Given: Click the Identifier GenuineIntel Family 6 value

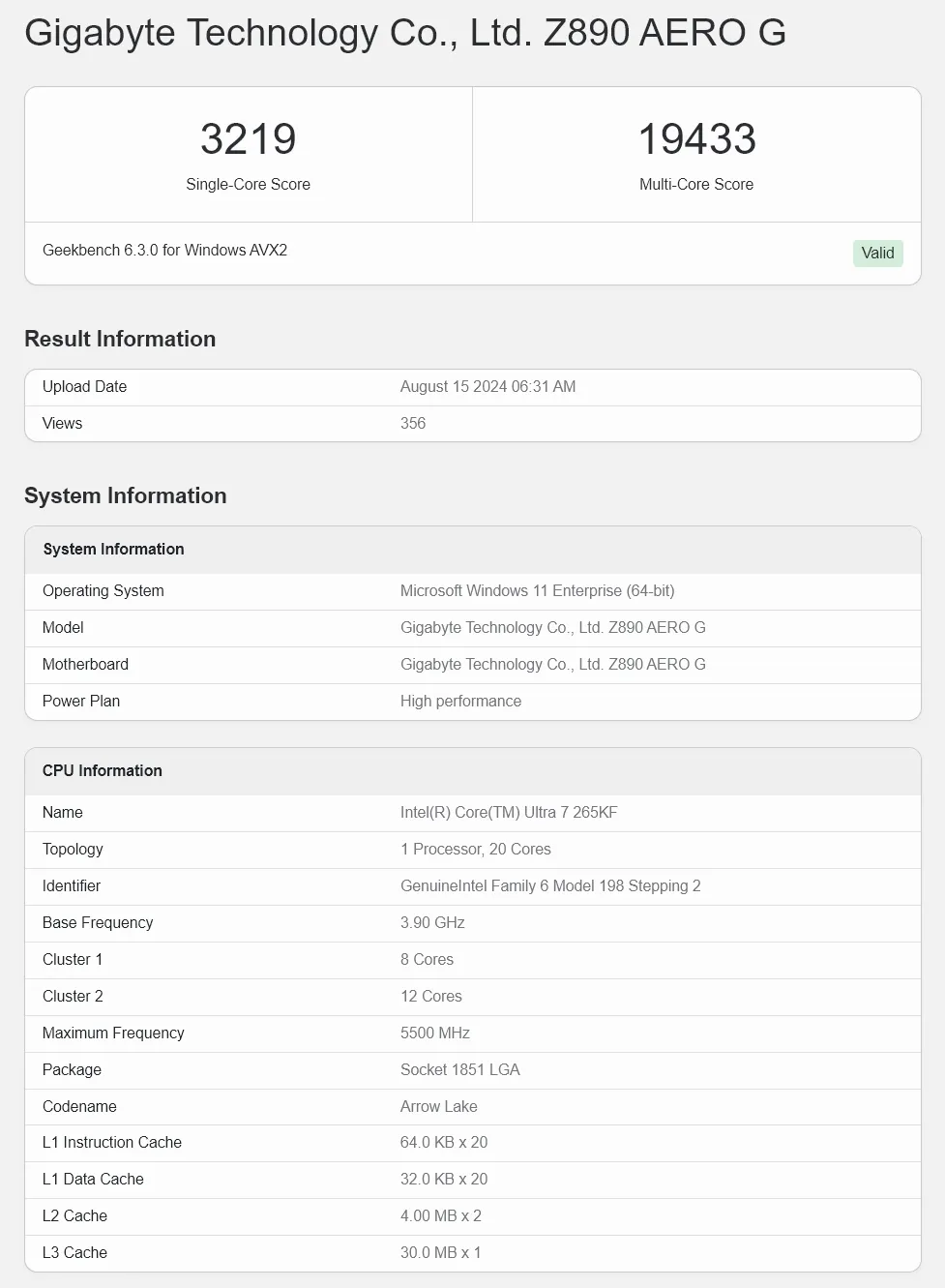Looking at the screenshot, I should 550,885.
